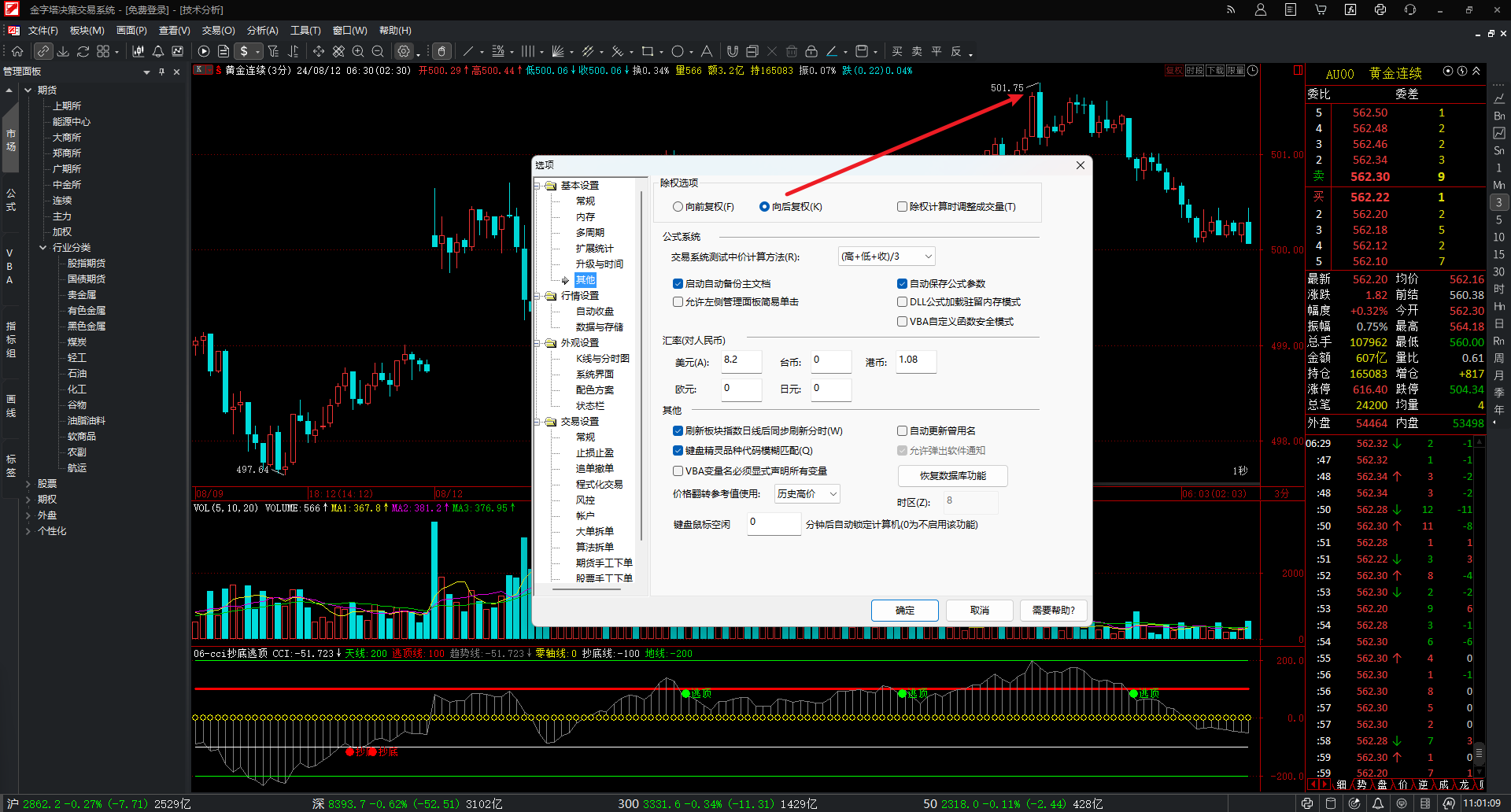Select the ellipse drawing tool
Screen dimensions: 1511x812
tap(678, 51)
